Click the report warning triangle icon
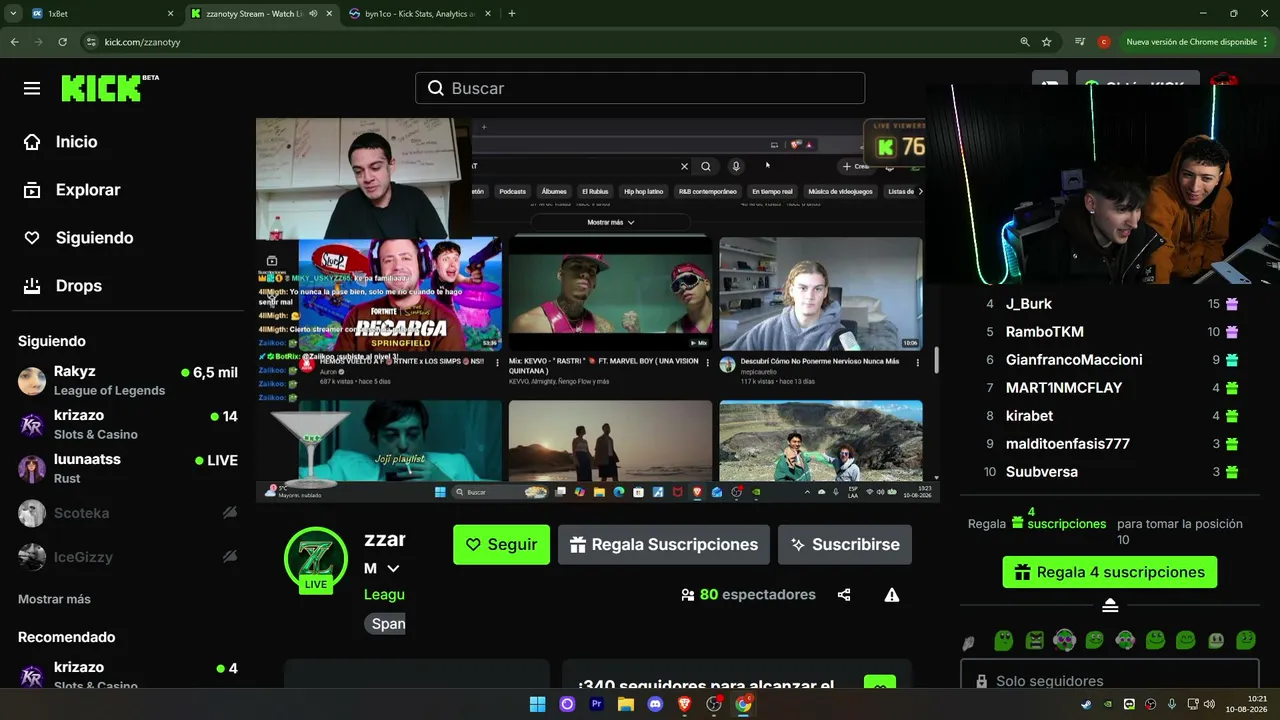Image resolution: width=1280 pixels, height=720 pixels. click(x=892, y=595)
